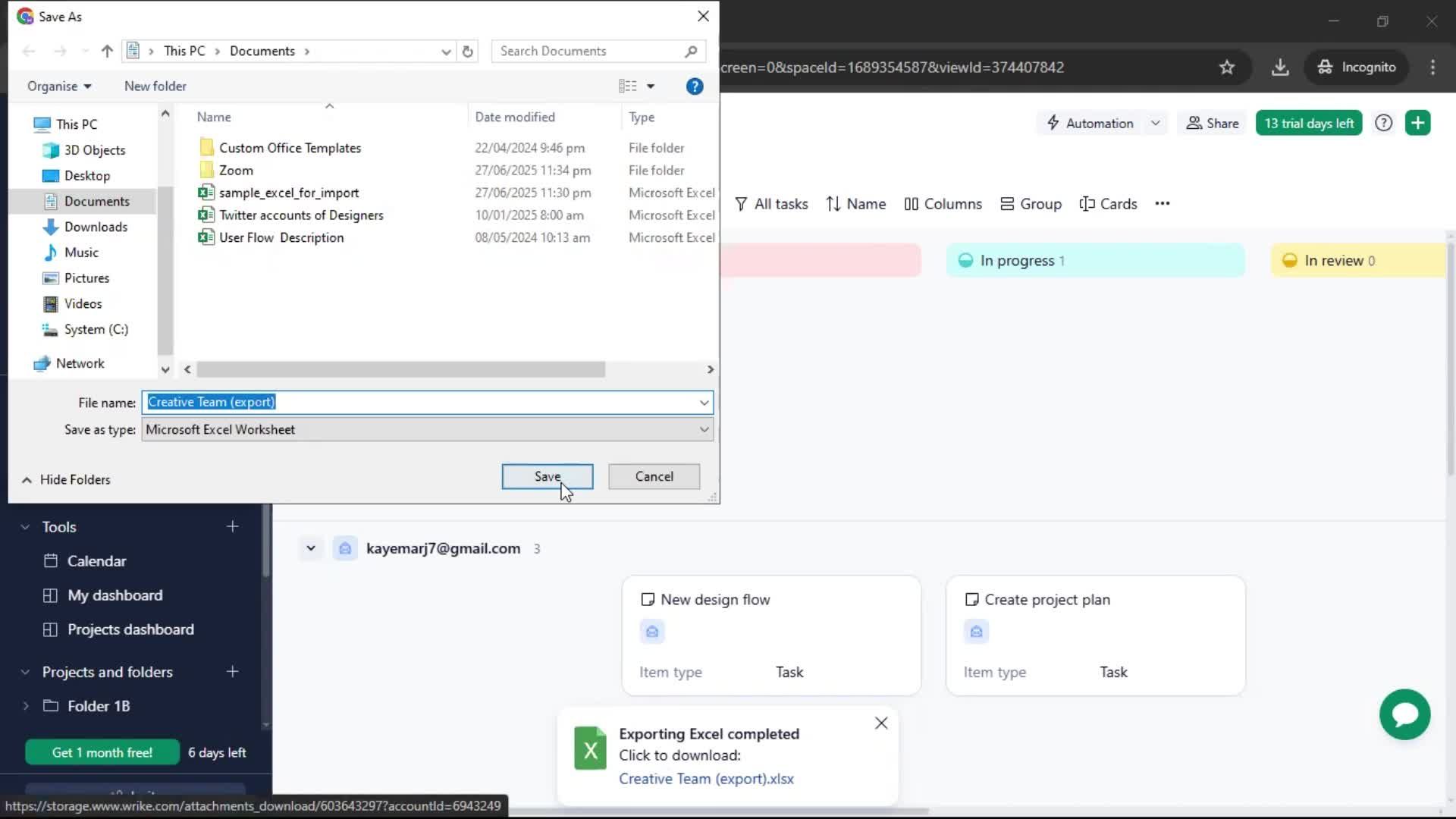The height and width of the screenshot is (819, 1456).
Task: Click the Wrike help question mark icon
Action: pos(1383,123)
